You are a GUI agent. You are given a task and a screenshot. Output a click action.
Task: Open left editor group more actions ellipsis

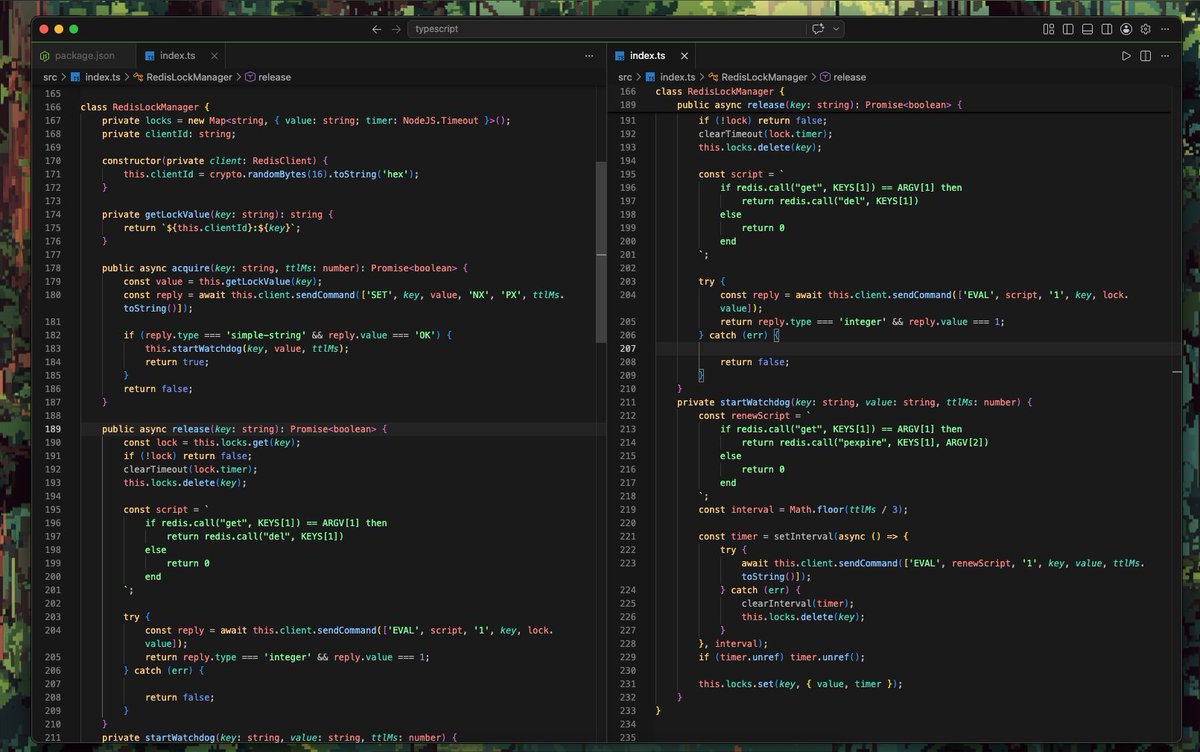click(590, 55)
